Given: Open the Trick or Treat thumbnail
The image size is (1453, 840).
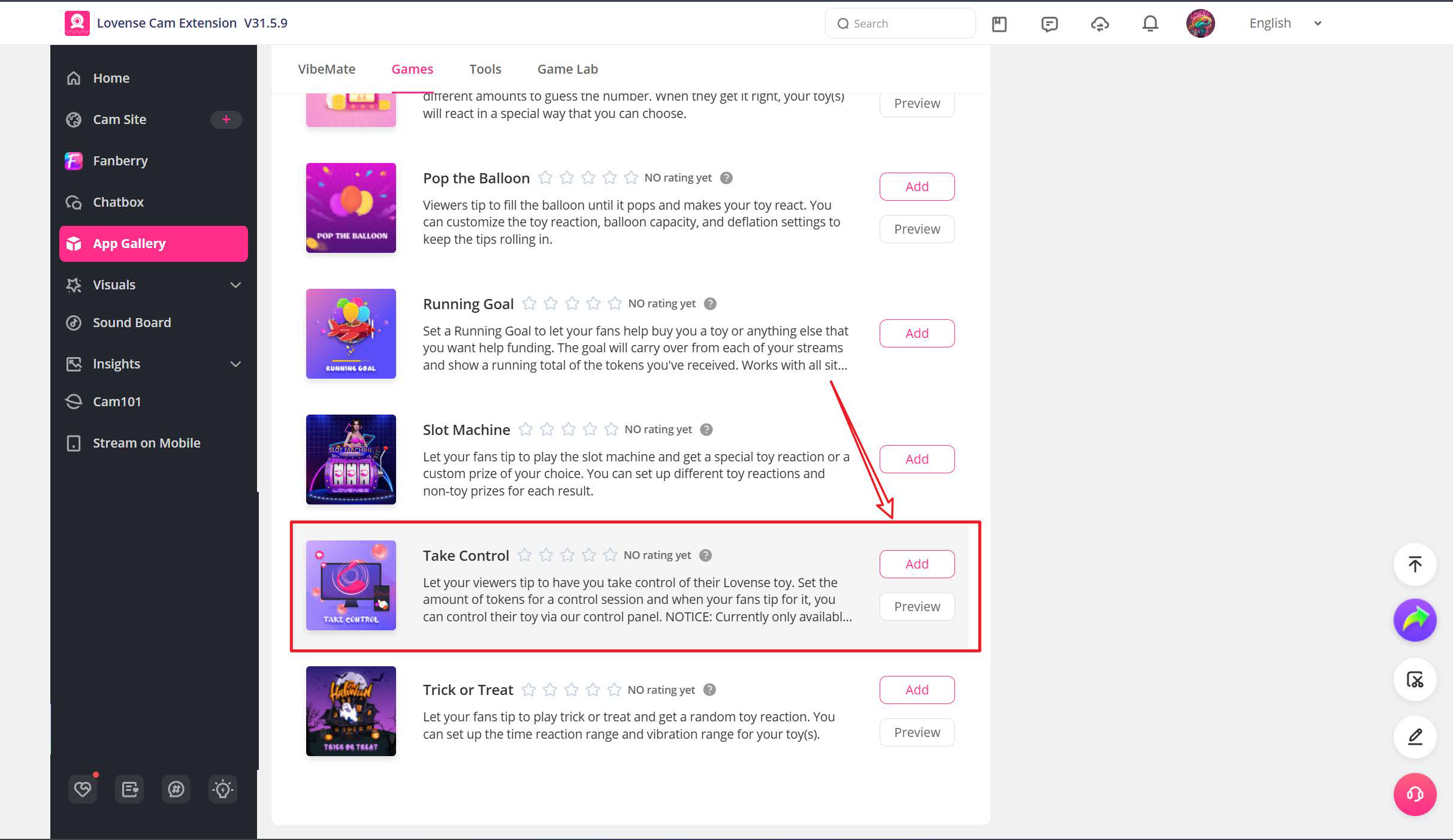Looking at the screenshot, I should [x=351, y=711].
